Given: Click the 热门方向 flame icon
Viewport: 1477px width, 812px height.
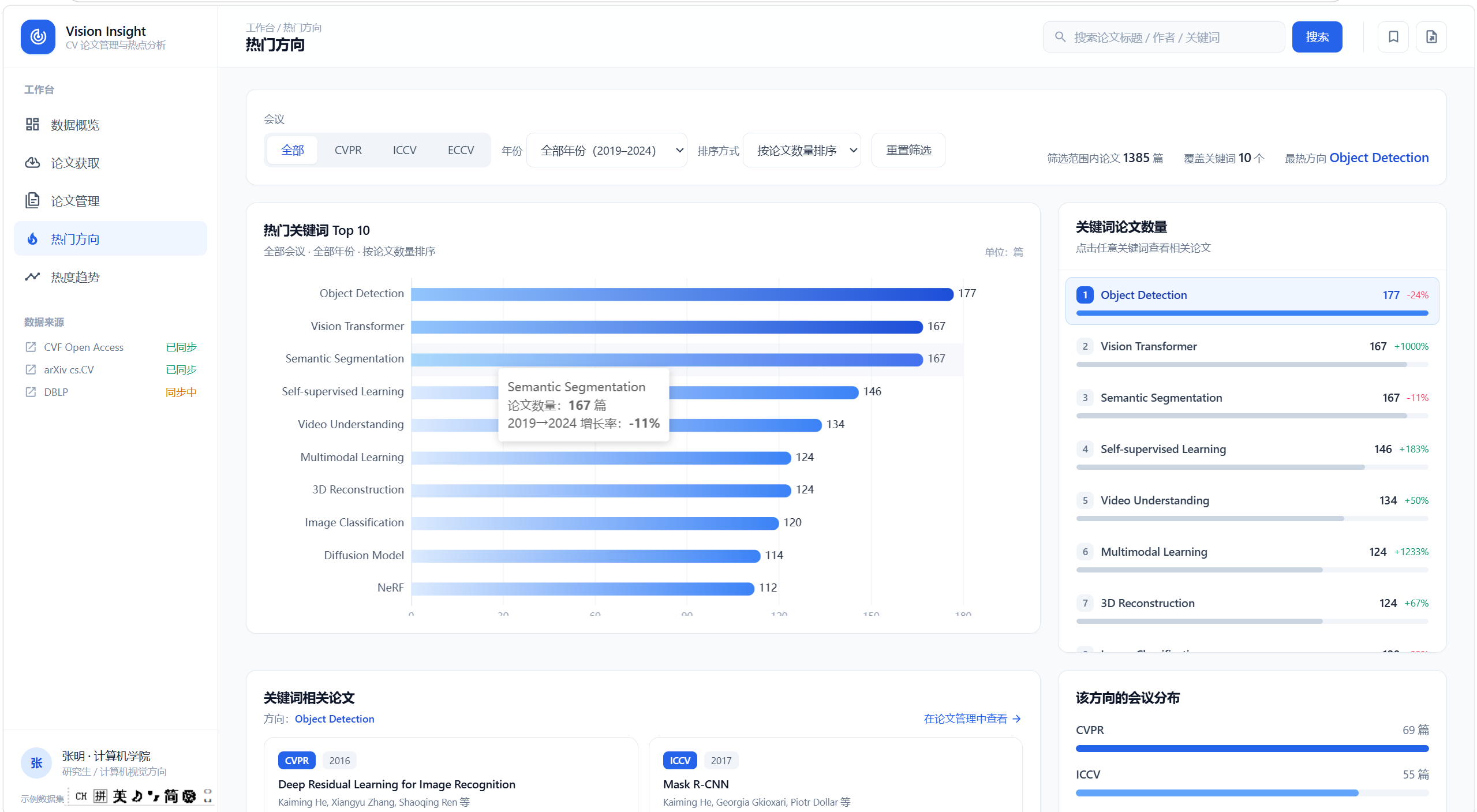Looking at the screenshot, I should [x=32, y=239].
